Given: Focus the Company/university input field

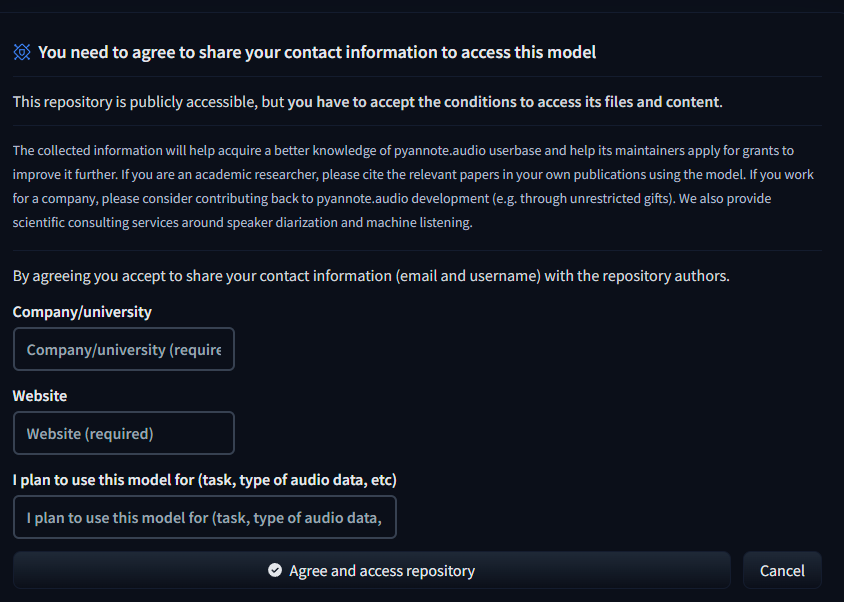Looking at the screenshot, I should (x=124, y=349).
